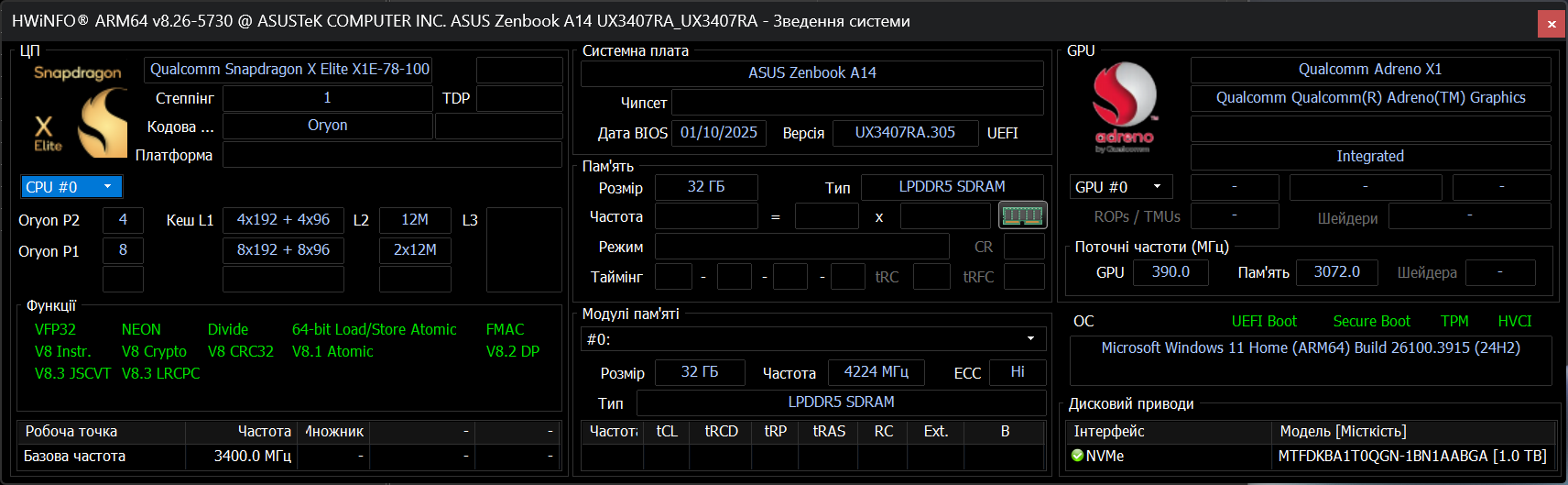Click the Qualcomm Adreno X1 GPU name
Screen dimensions: 1568x485
point(1370,70)
